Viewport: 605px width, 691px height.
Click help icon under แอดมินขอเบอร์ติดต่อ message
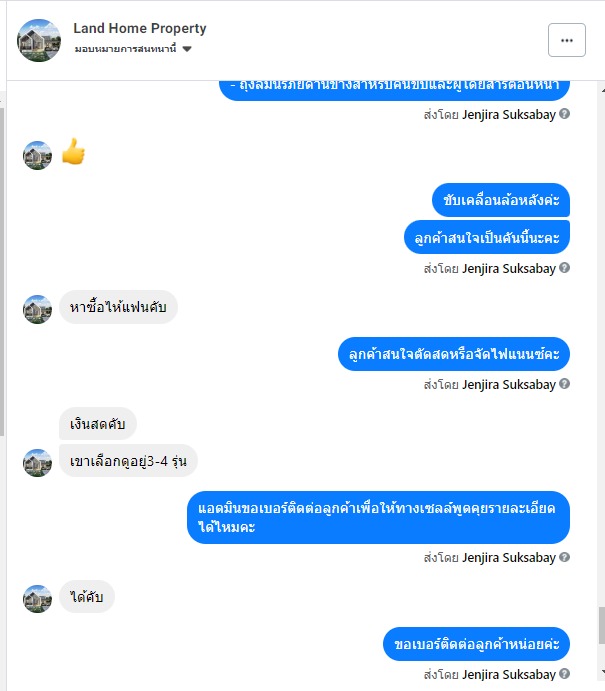click(x=564, y=557)
